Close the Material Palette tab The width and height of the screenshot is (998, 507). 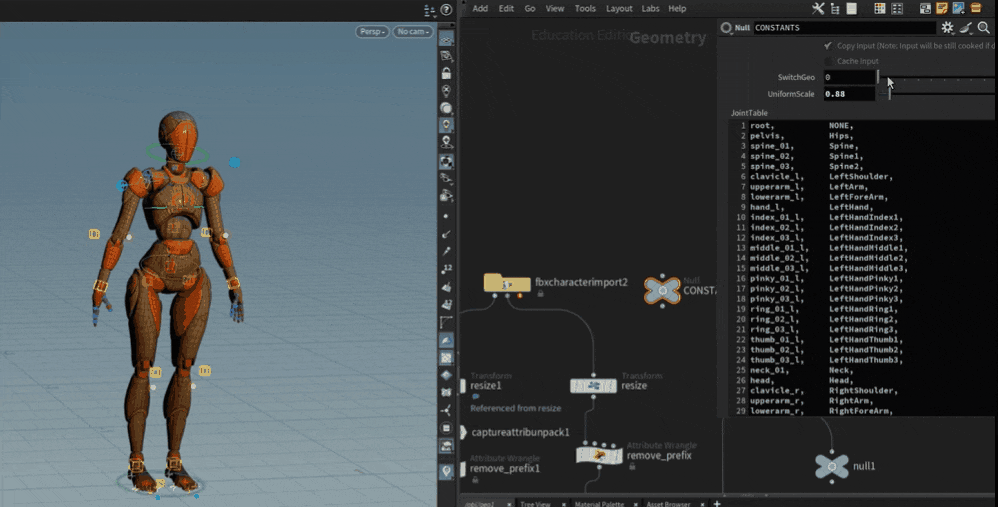pos(635,504)
